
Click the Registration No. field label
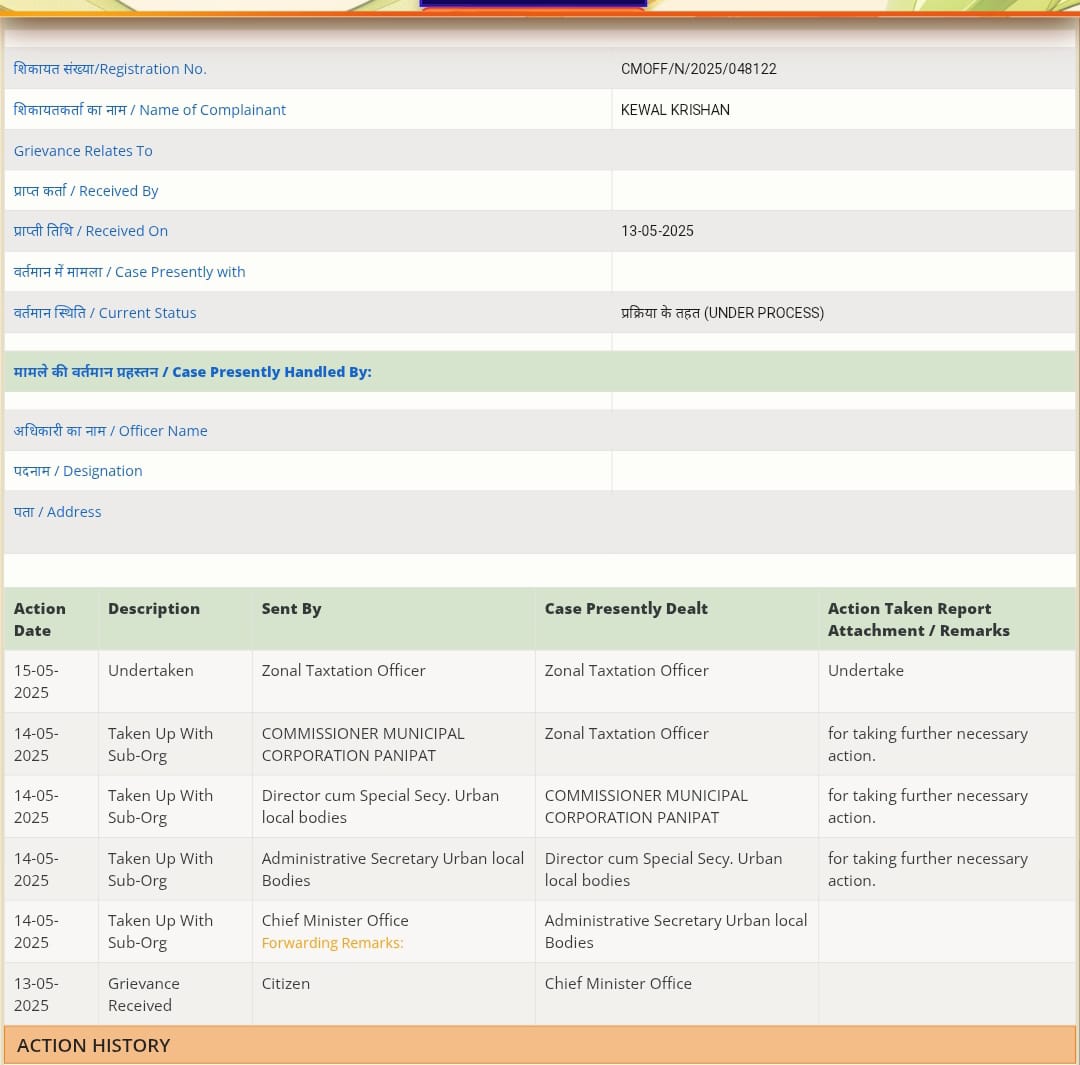[110, 69]
